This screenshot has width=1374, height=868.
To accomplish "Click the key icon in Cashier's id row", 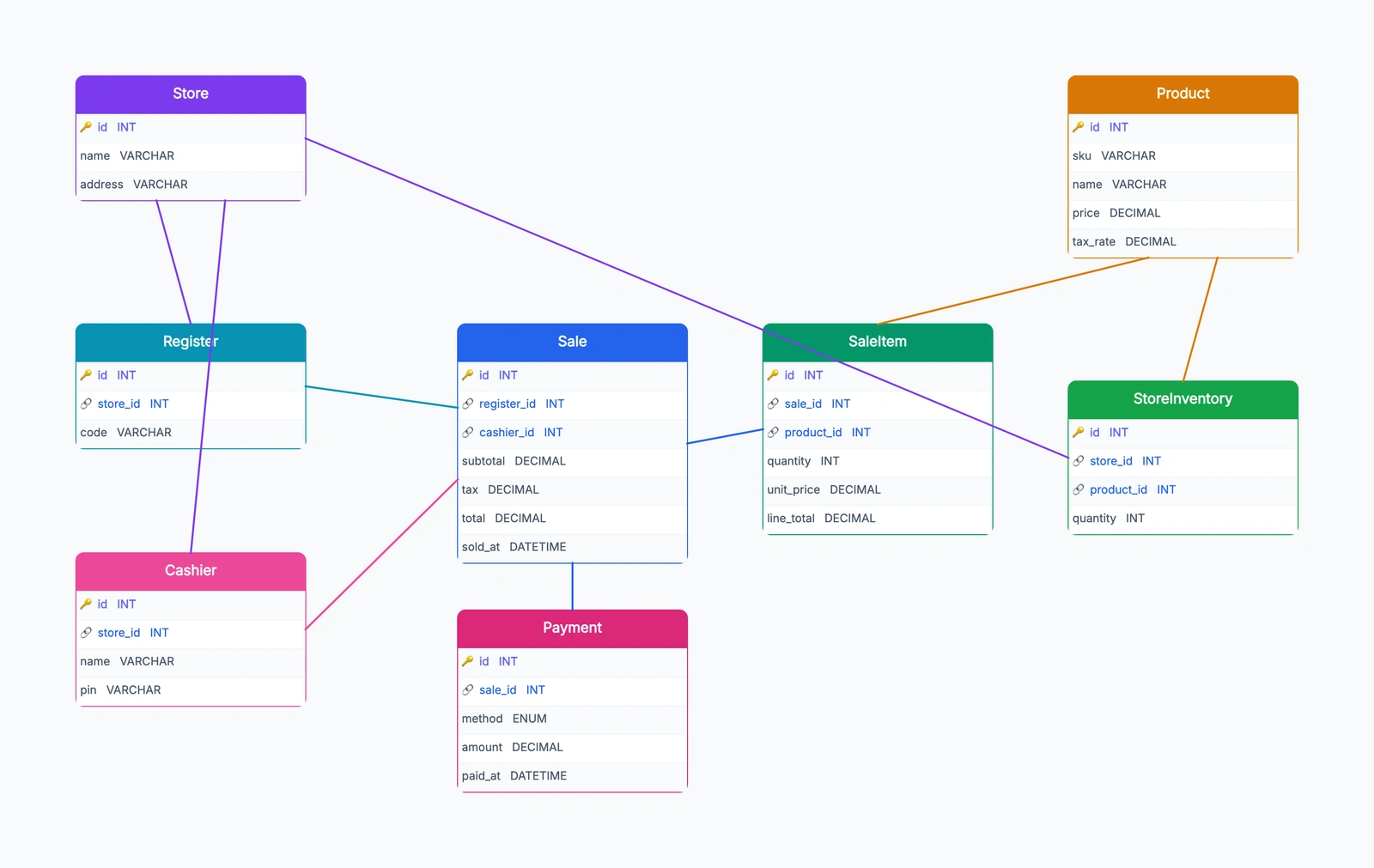I will click(x=86, y=604).
